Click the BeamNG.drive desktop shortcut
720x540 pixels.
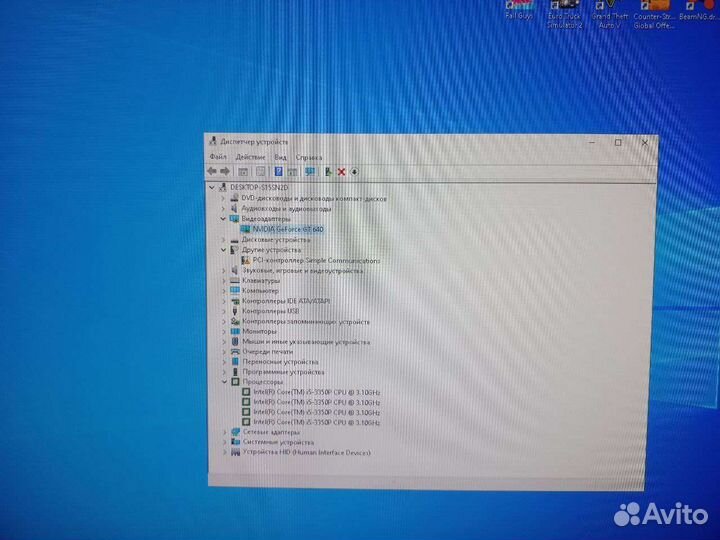point(699,10)
